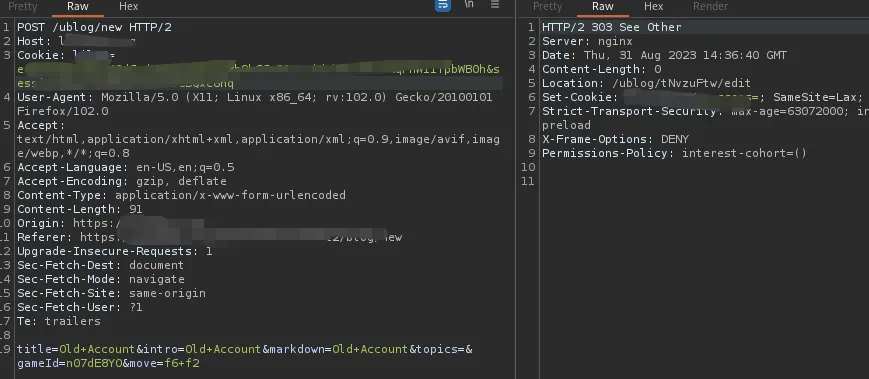The width and height of the screenshot is (869, 379).
Task: Click the 'User-Agent: Mozilla/5.0' header line
Action: click(254, 98)
